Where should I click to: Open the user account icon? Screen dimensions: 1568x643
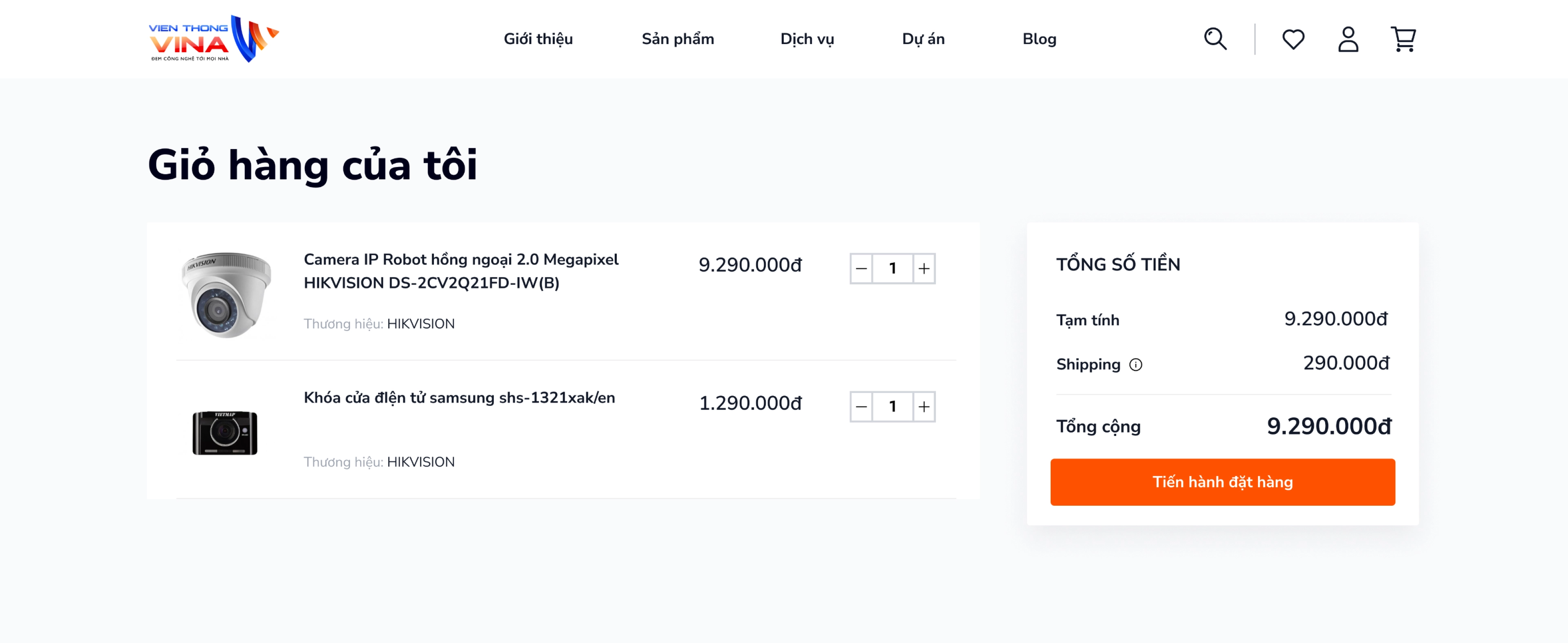coord(1348,39)
